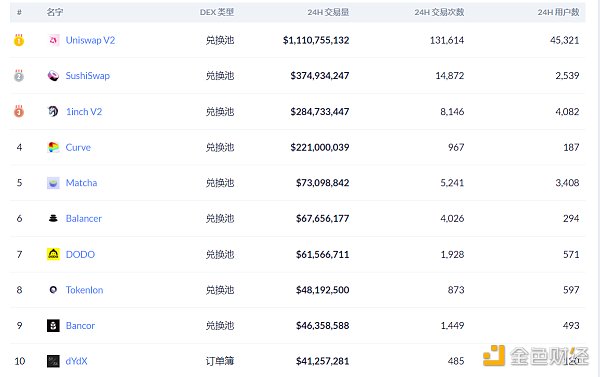Image resolution: width=600 pixels, height=377 pixels.
Task: Click the Bancor logo icon
Action: pyautogui.click(x=53, y=325)
